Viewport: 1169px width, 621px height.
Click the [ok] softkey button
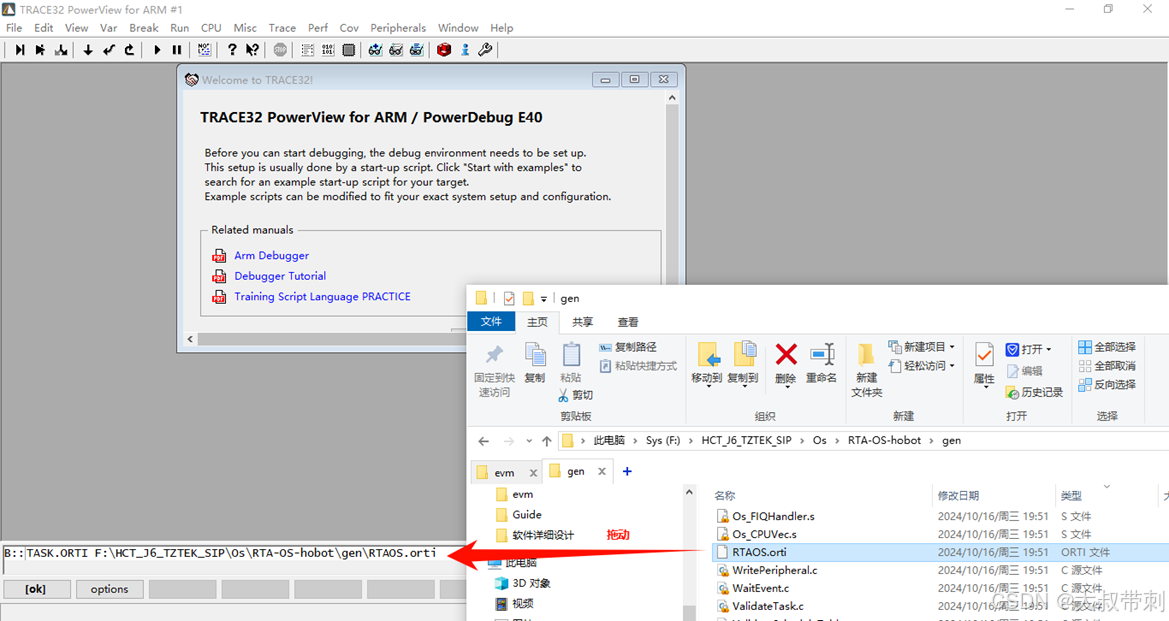click(x=36, y=589)
